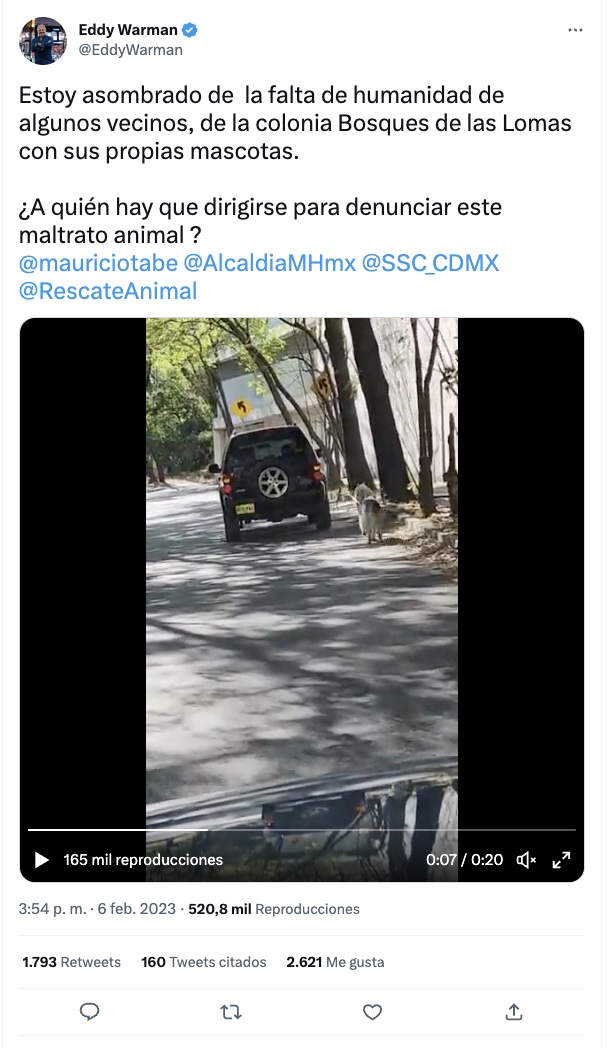The height and width of the screenshot is (1048, 610).
Task: Seek using the video progress bar
Action: [301, 829]
